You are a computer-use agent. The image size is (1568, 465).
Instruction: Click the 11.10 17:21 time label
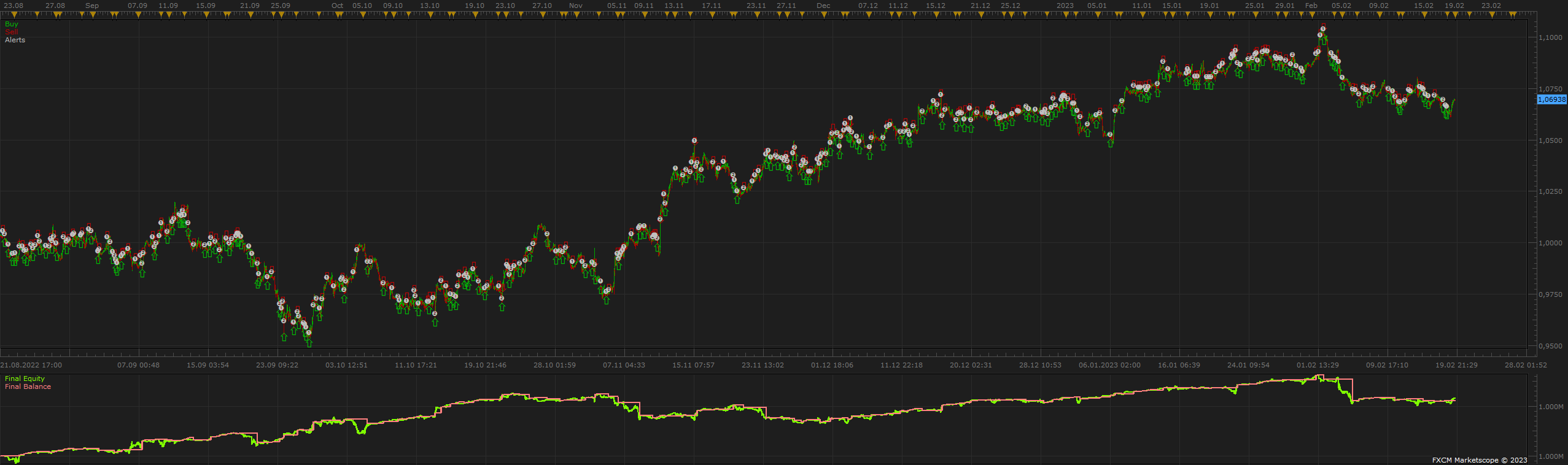click(416, 365)
